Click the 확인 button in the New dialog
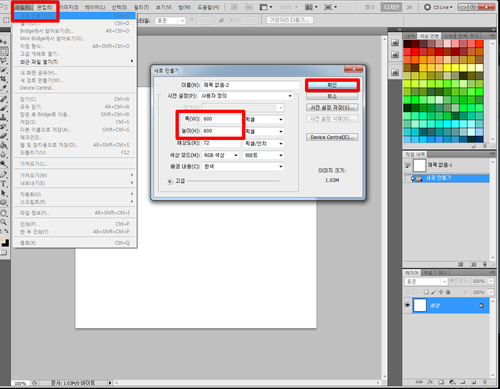Screen dimensions: 500x389 pos(332,85)
